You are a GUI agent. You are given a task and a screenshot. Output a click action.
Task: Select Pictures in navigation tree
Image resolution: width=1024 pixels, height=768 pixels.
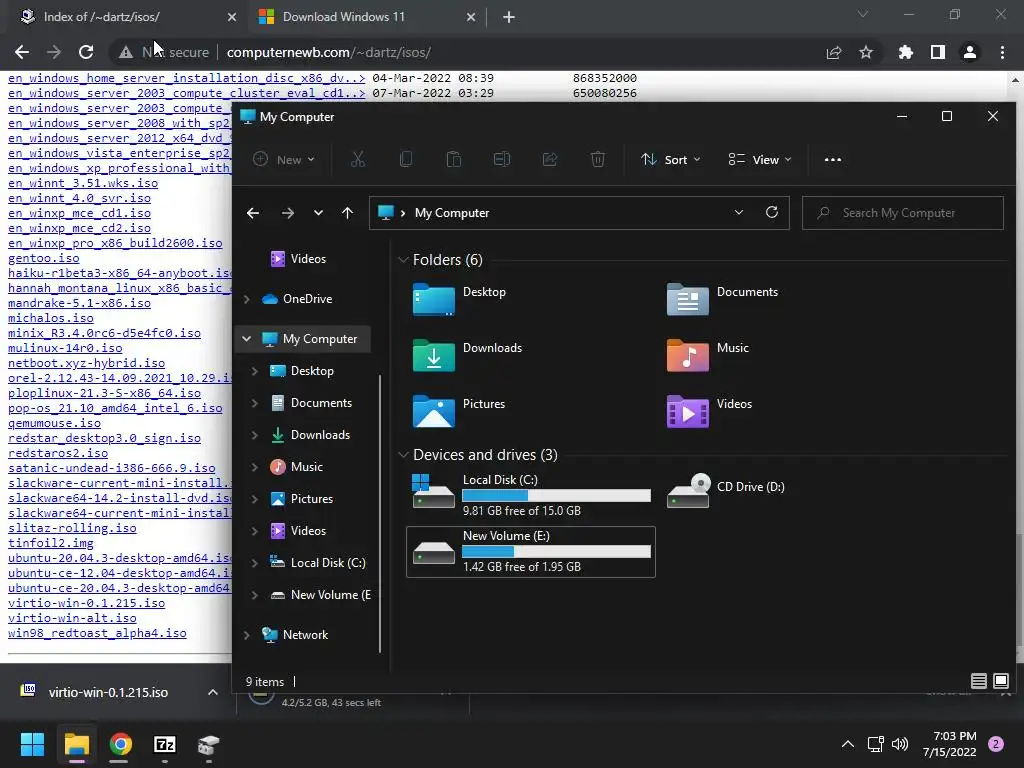pyautogui.click(x=310, y=499)
